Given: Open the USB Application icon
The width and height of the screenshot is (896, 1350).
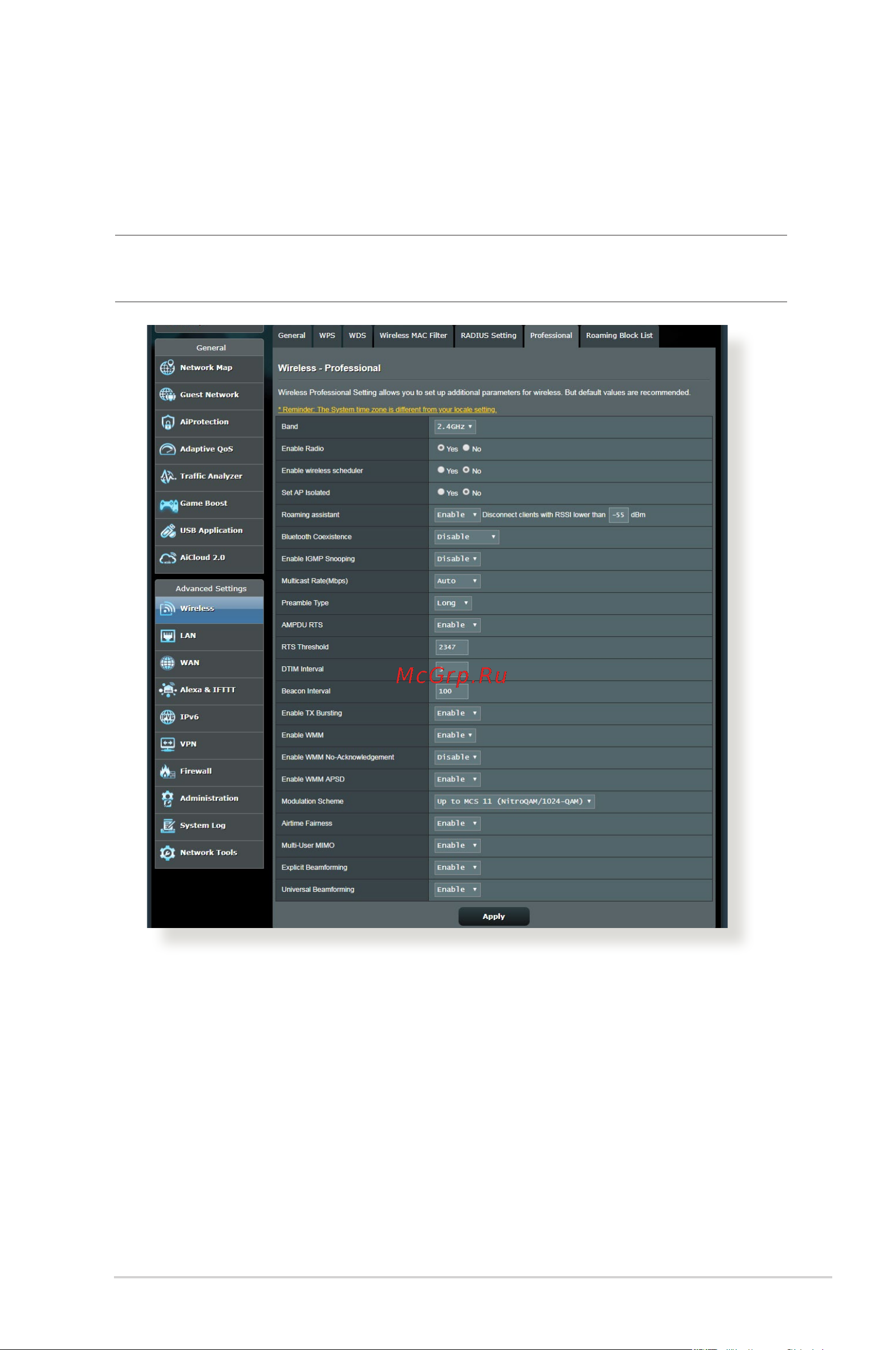Looking at the screenshot, I should point(168,531).
